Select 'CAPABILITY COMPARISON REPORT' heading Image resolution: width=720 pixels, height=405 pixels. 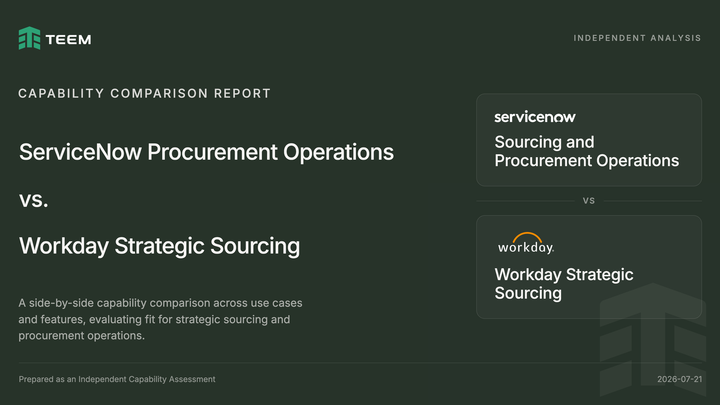[x=144, y=93]
